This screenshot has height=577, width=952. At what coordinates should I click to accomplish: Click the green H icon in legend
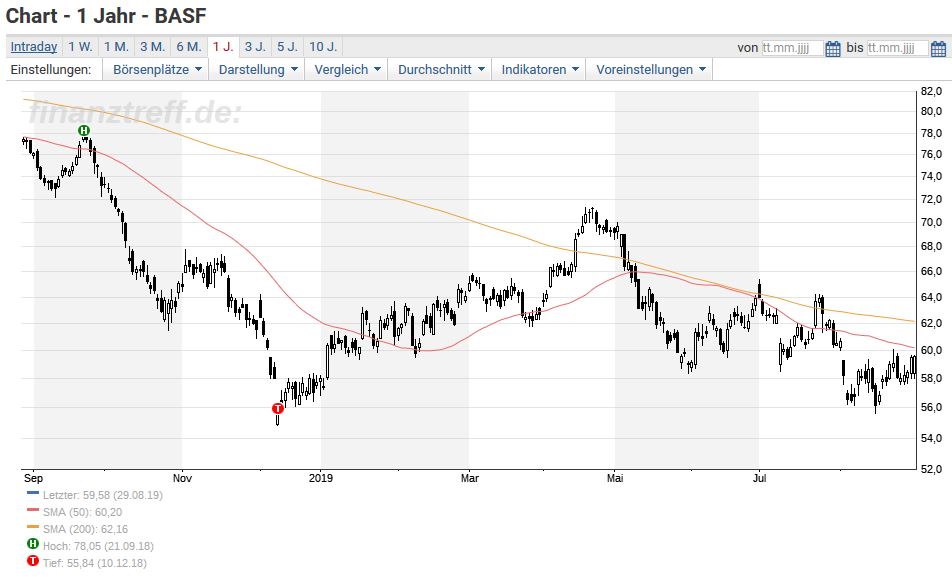33,544
